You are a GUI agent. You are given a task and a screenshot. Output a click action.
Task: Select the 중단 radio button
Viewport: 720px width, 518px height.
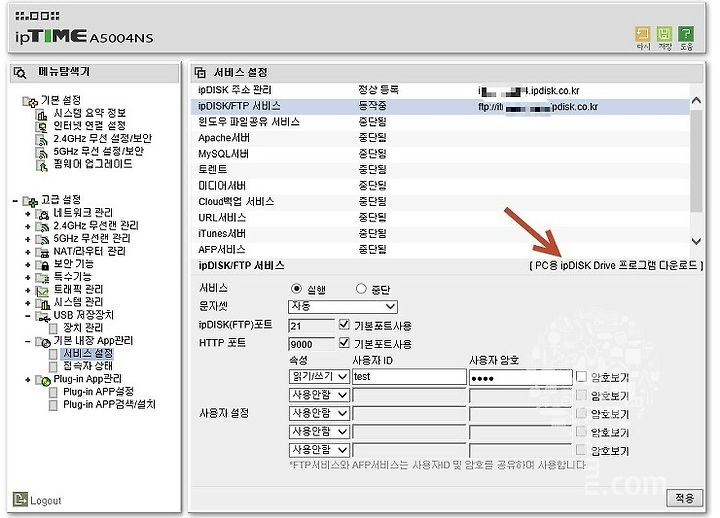361,289
